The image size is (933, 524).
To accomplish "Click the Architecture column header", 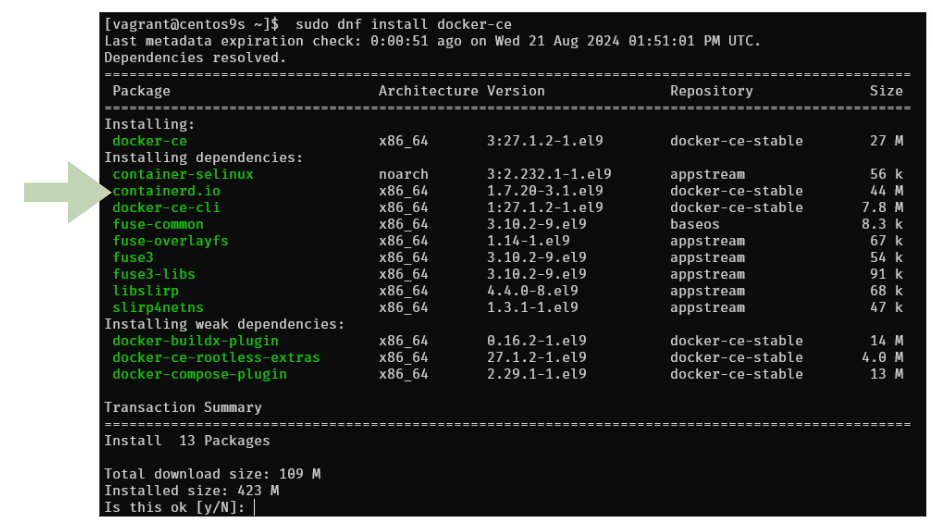I will (427, 91).
